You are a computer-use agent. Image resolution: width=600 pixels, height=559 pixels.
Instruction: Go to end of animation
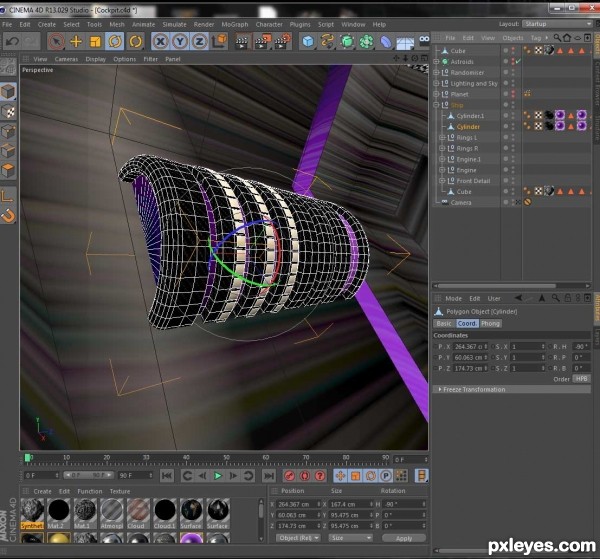point(269,476)
